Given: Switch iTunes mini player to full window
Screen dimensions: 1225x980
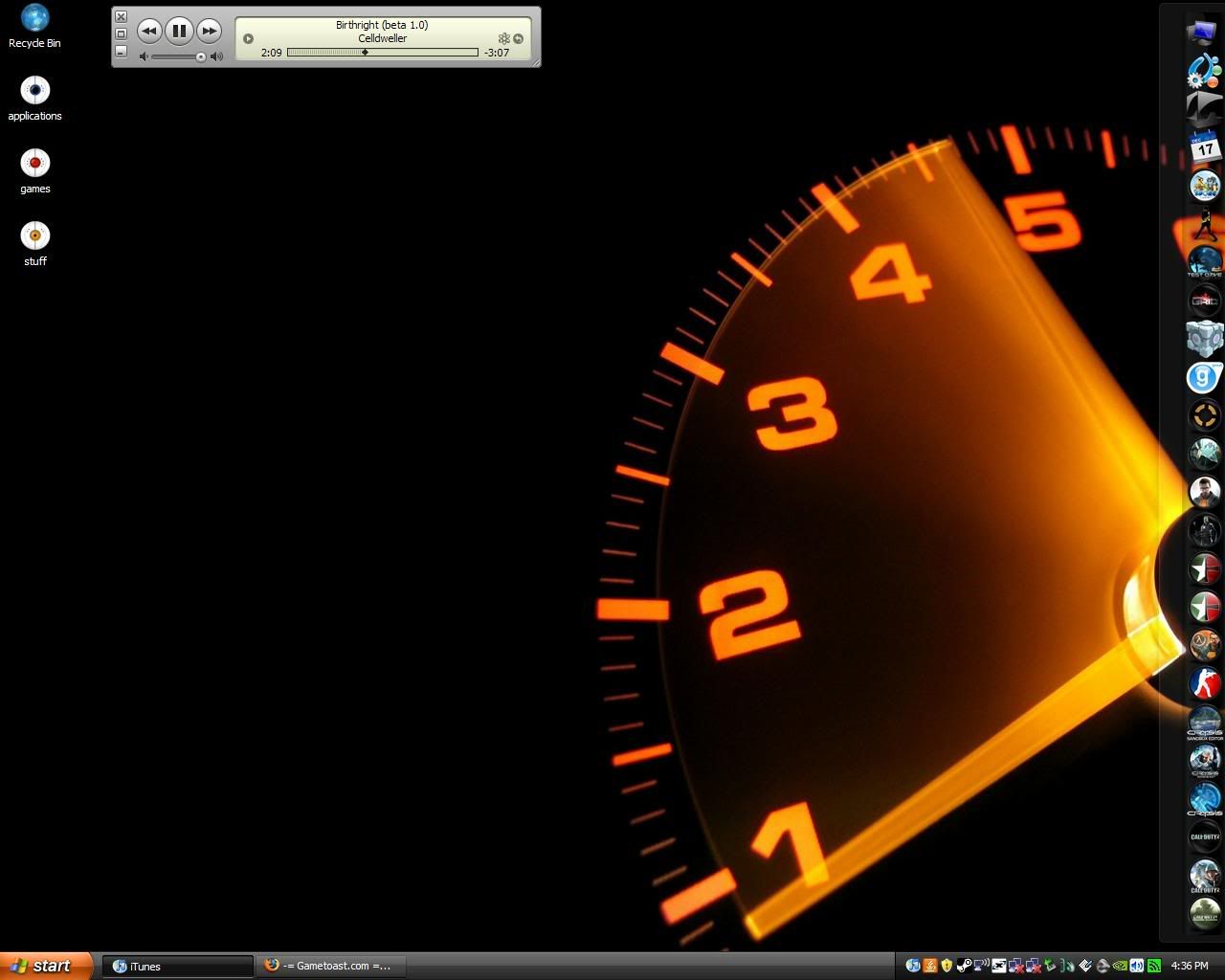Looking at the screenshot, I should (121, 33).
